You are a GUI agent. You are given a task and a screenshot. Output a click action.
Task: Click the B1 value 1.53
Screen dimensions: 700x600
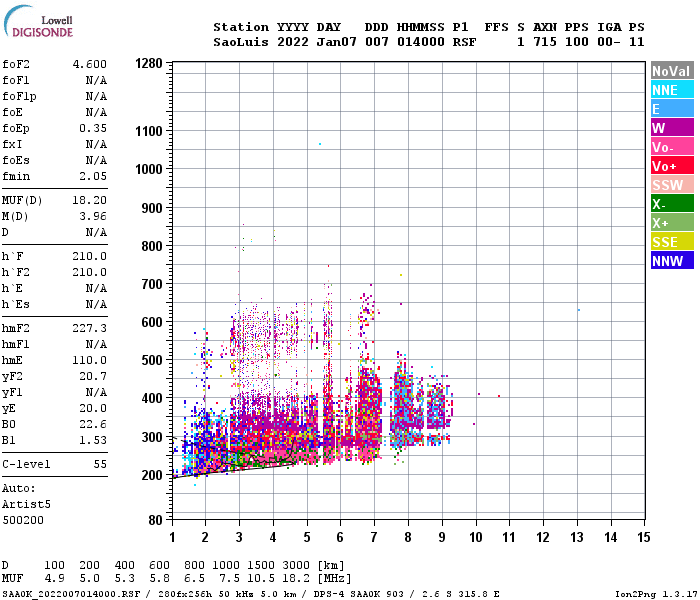pos(93,440)
